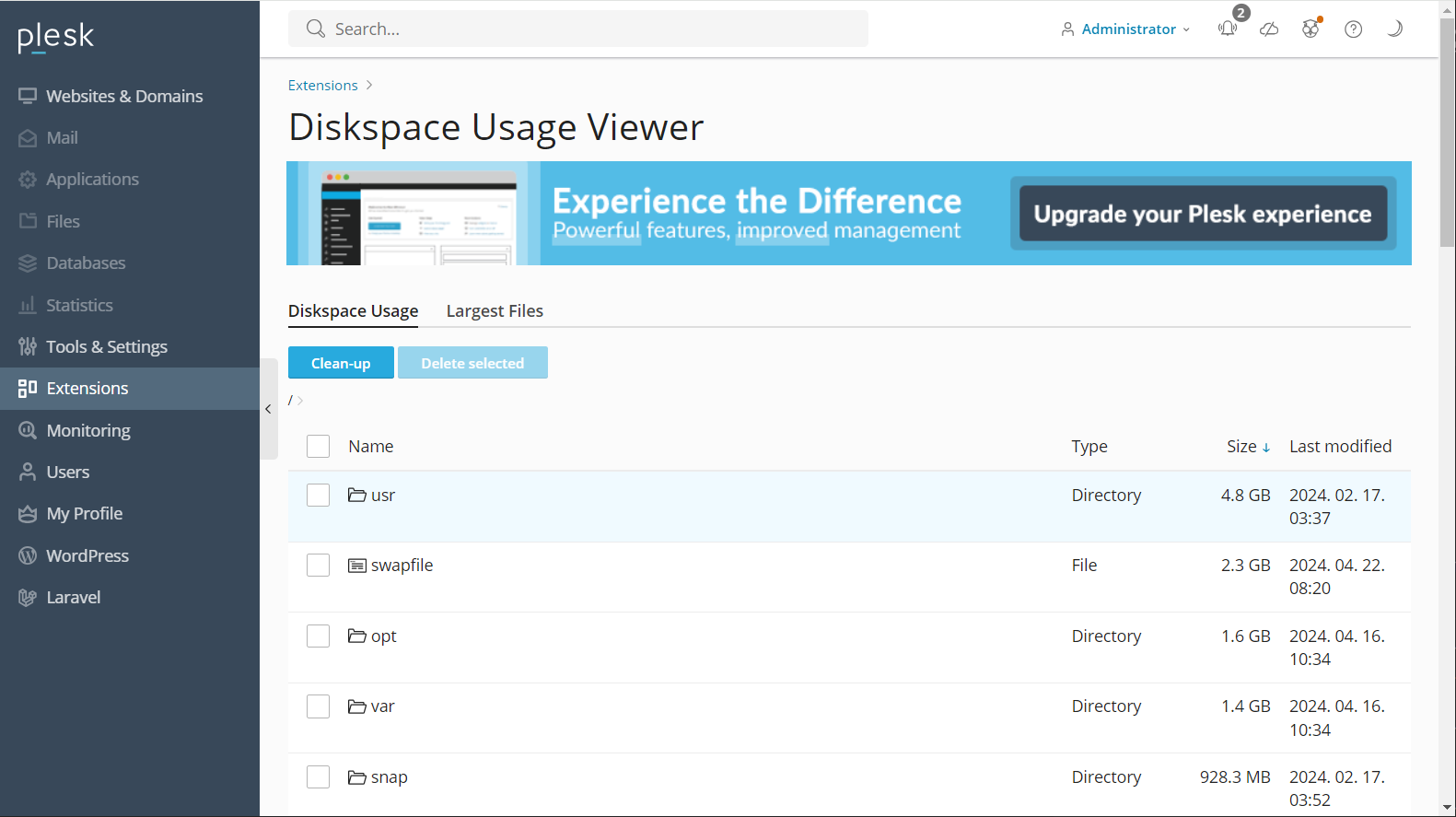This screenshot has height=817, width=1456.
Task: Click the opt folder icon
Action: (357, 636)
